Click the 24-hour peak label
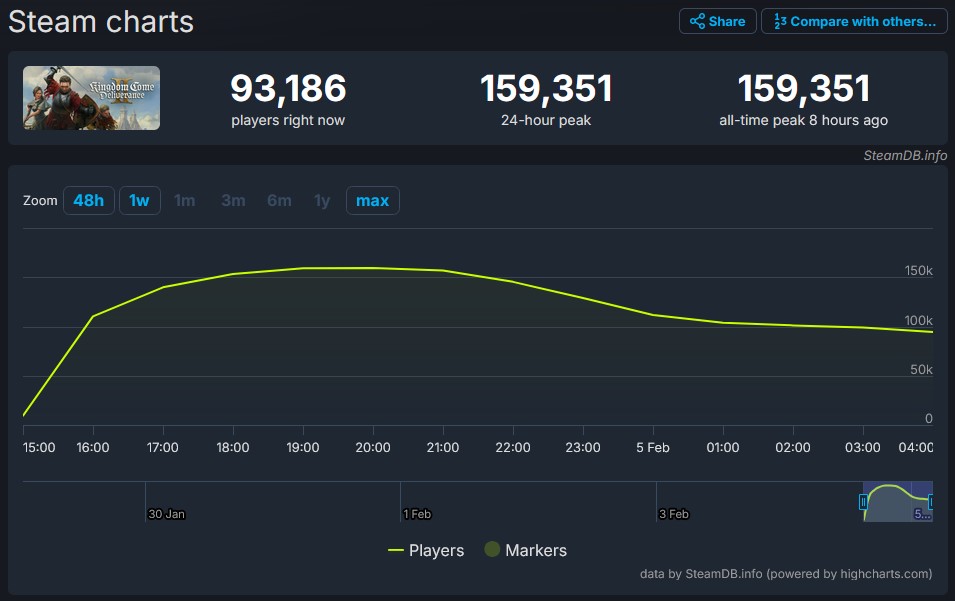The image size is (955, 601). 546,121
